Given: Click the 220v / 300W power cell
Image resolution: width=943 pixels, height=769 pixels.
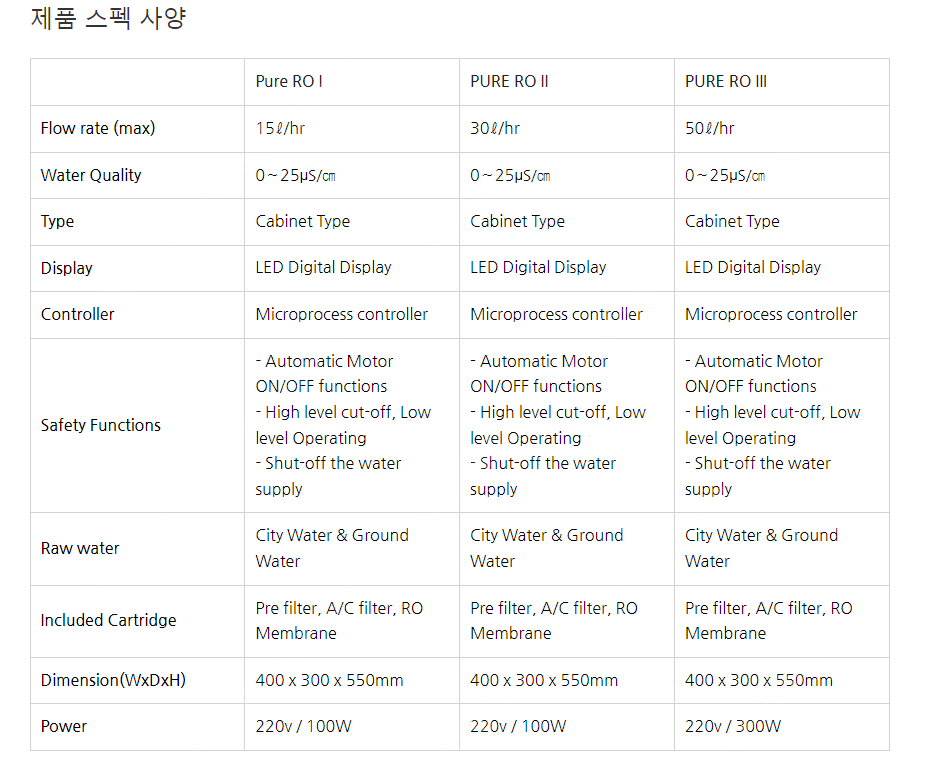Looking at the screenshot, I should tap(733, 726).
